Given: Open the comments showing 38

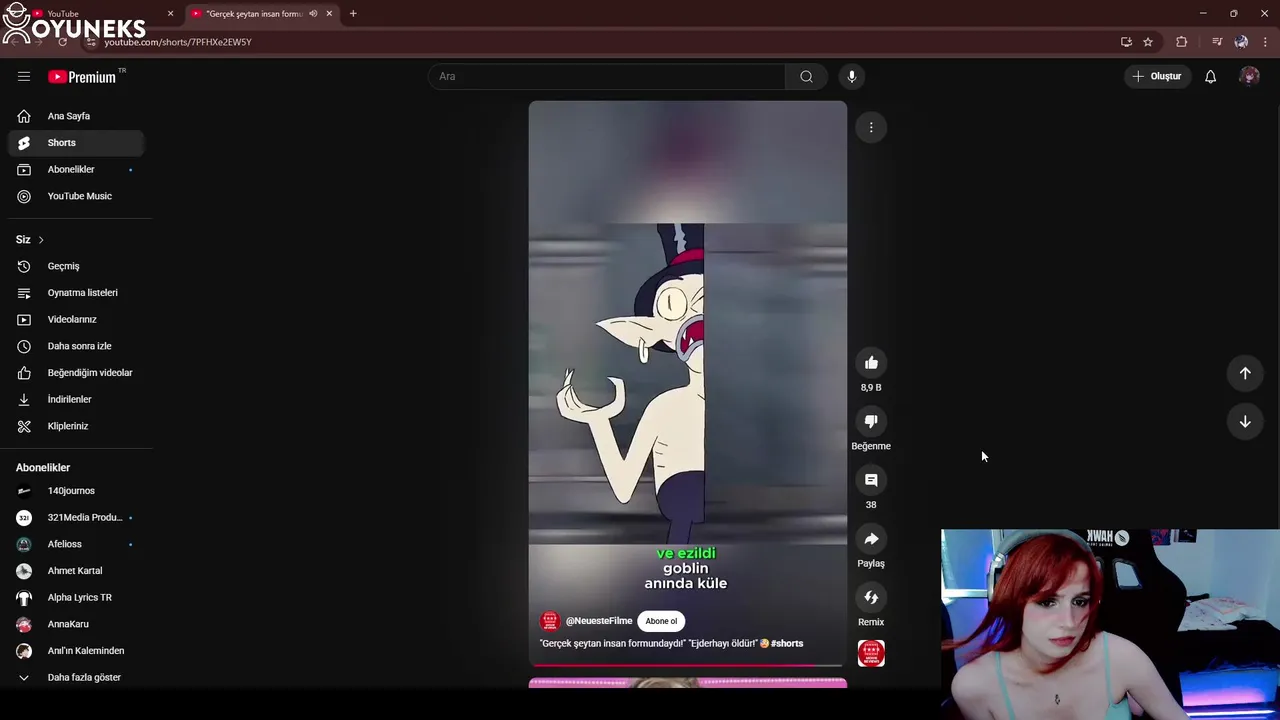Looking at the screenshot, I should tap(871, 480).
